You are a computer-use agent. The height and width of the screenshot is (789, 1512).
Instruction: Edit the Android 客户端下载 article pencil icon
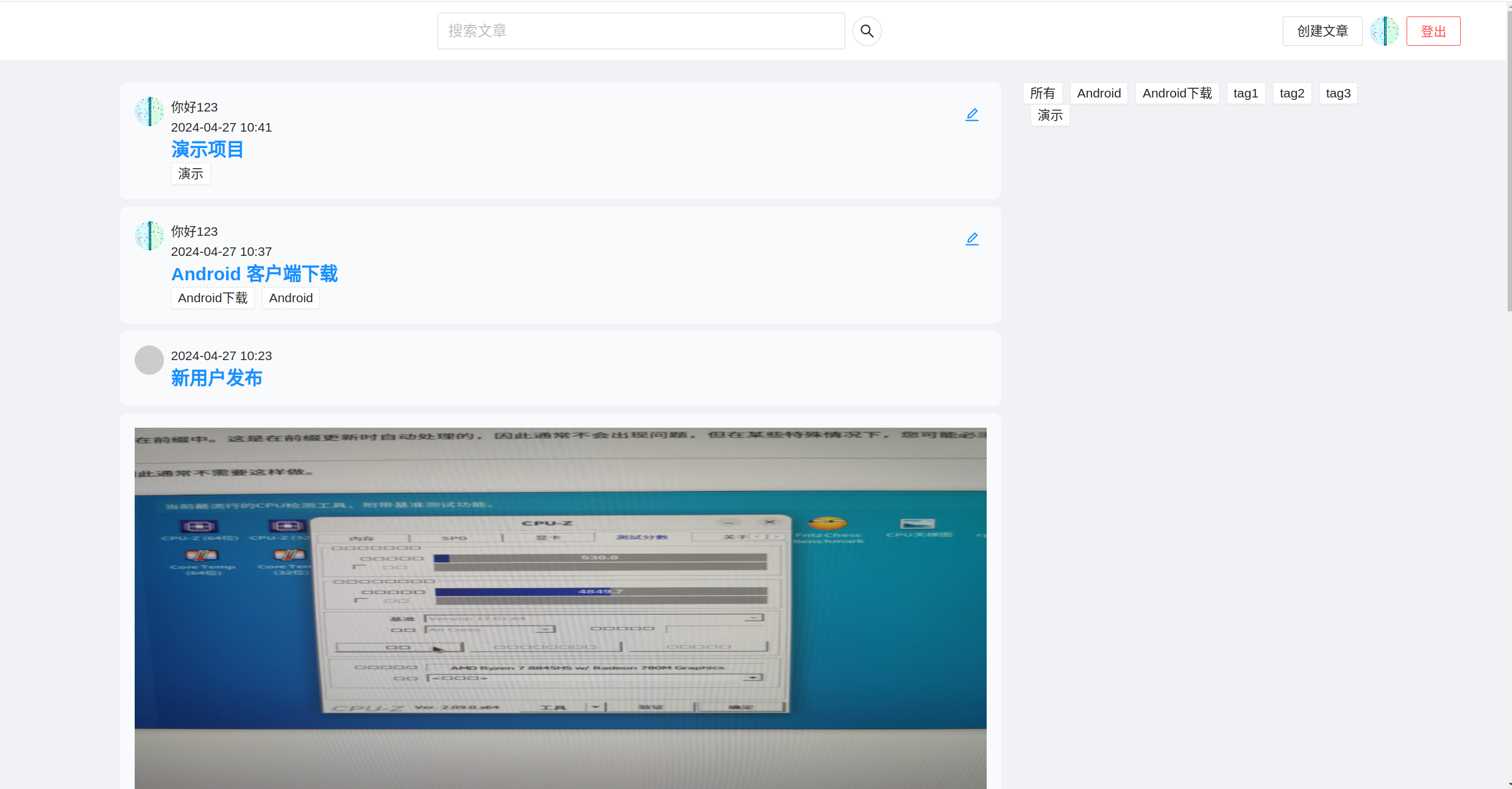[972, 239]
